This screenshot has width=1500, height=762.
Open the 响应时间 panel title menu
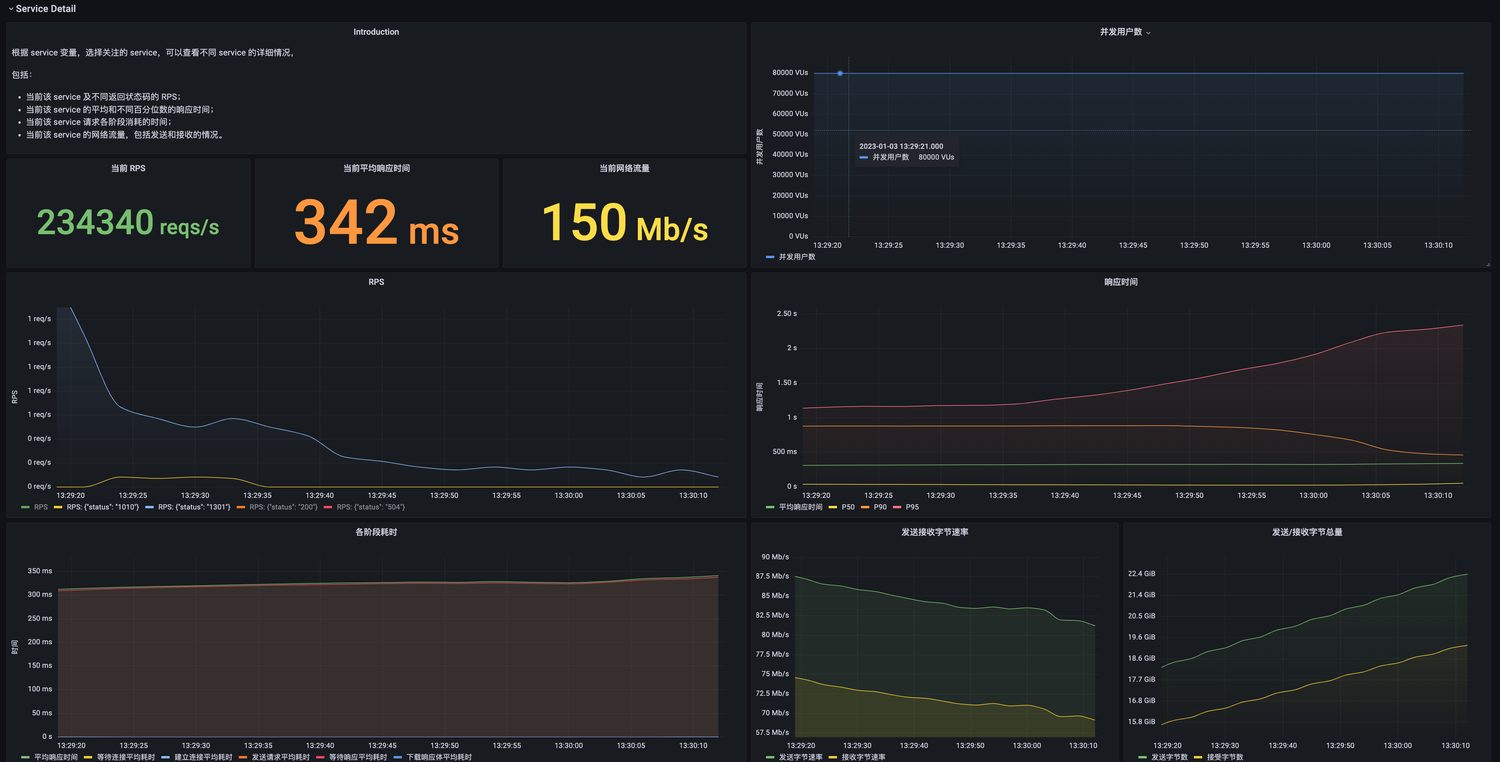[x=1120, y=282]
